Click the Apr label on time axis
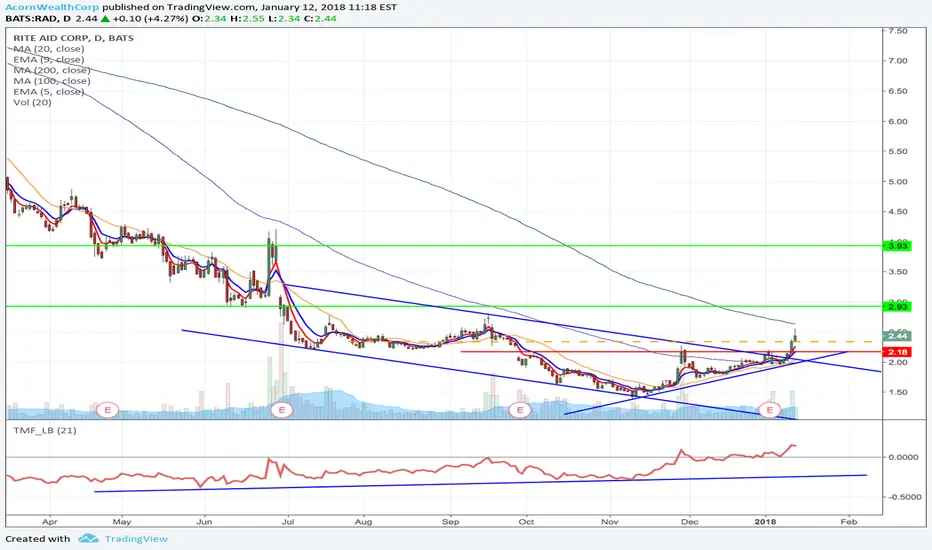The width and height of the screenshot is (932, 550). pyautogui.click(x=50, y=522)
